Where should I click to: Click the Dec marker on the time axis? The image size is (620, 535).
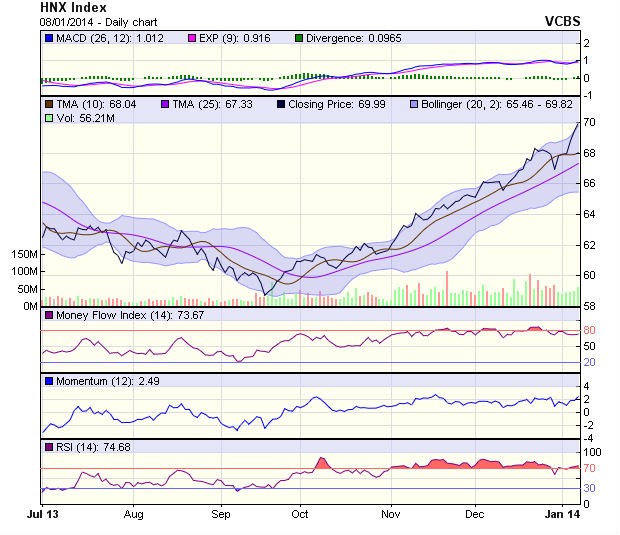(475, 514)
